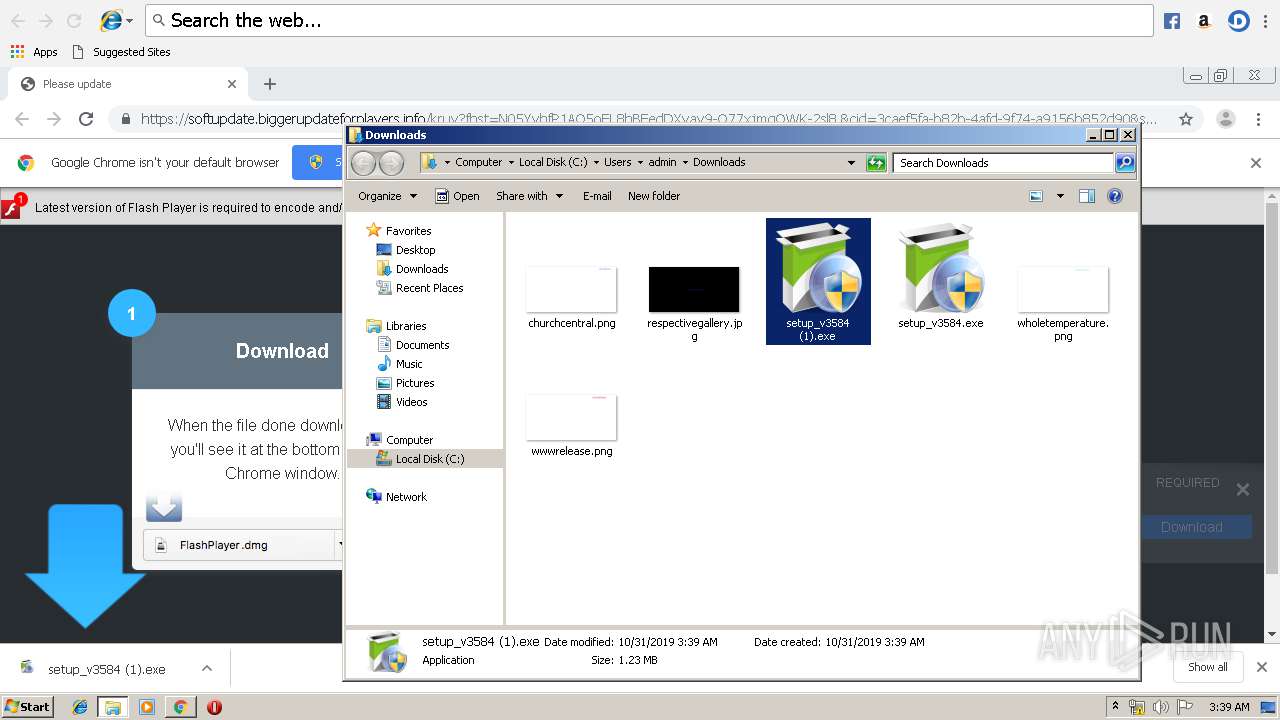
Task: Click the volume icon in system tray
Action: pyautogui.click(x=1160, y=707)
